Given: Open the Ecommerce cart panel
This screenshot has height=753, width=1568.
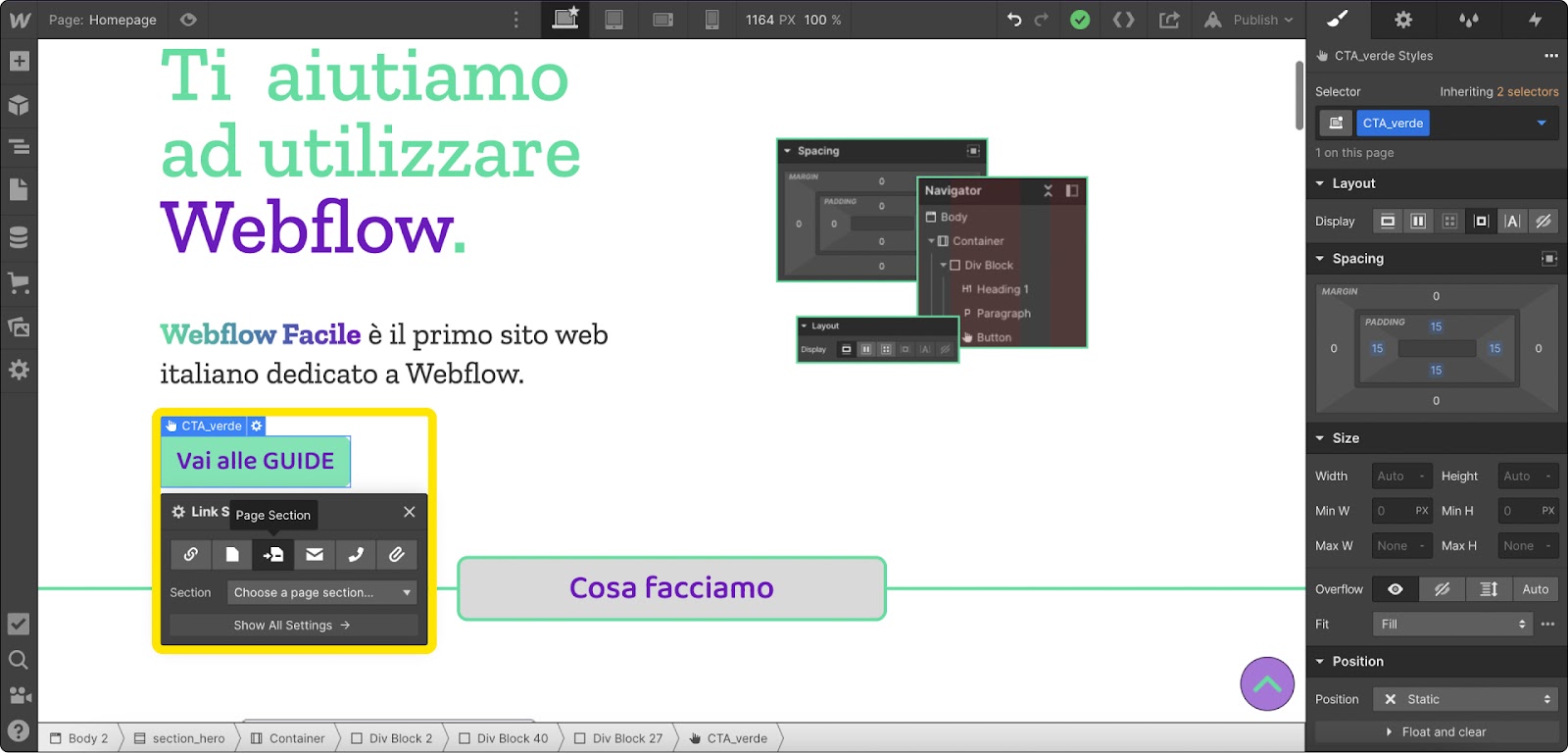Looking at the screenshot, I should pyautogui.click(x=19, y=283).
